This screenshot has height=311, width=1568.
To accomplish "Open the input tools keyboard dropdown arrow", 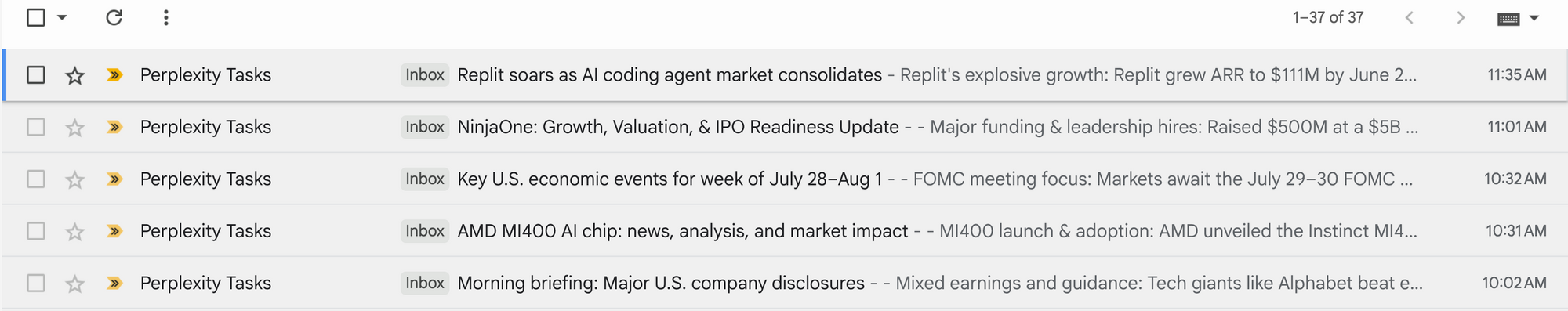I will pyautogui.click(x=1534, y=18).
